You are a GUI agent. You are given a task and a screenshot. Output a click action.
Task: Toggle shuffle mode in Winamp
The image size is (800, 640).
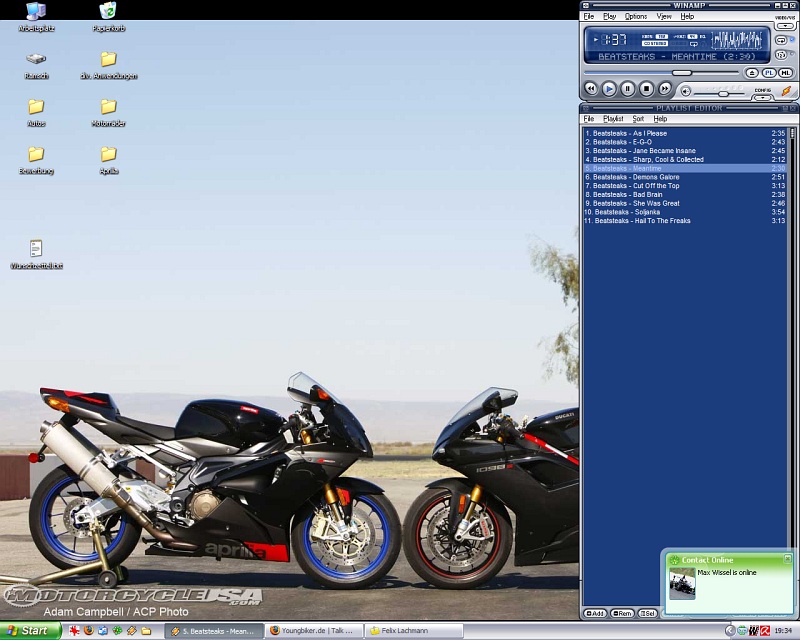pyautogui.click(x=781, y=54)
